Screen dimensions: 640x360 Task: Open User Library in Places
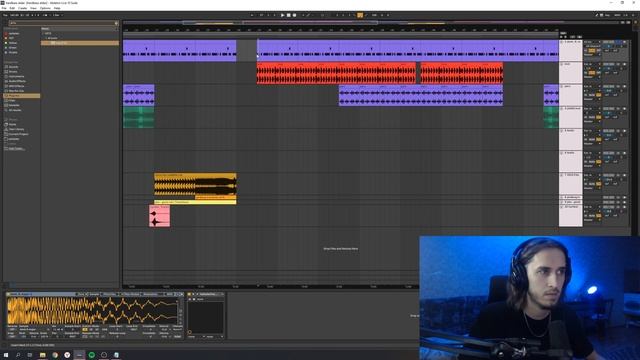pyautogui.click(x=16, y=129)
